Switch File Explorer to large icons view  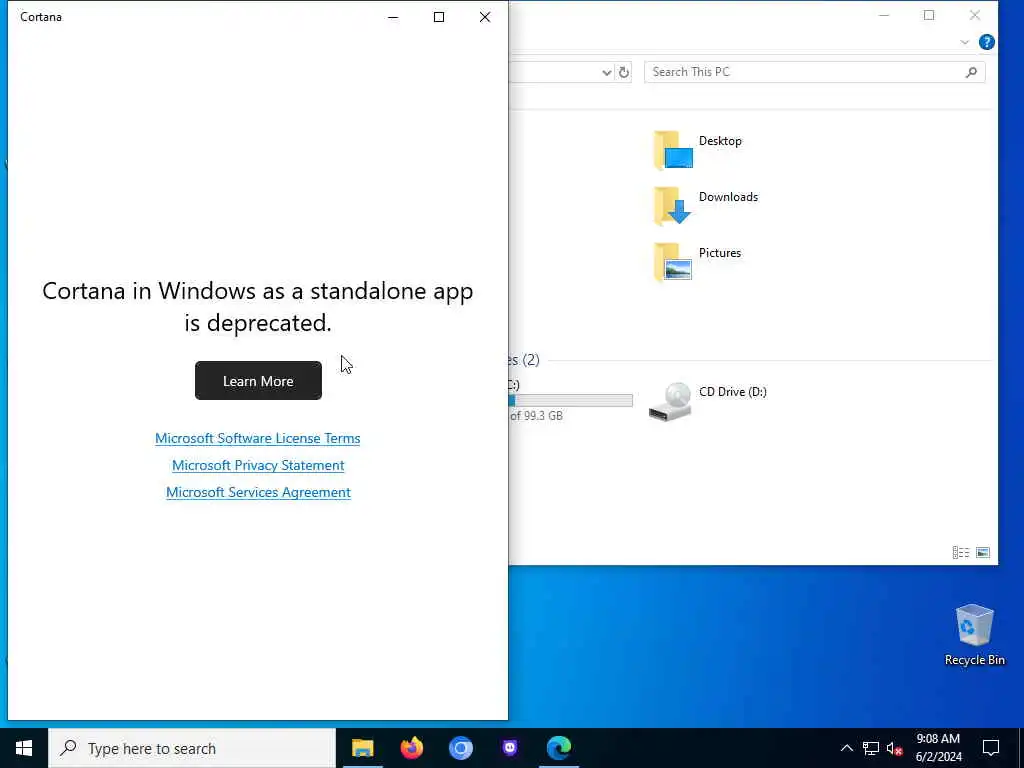pyautogui.click(x=983, y=552)
